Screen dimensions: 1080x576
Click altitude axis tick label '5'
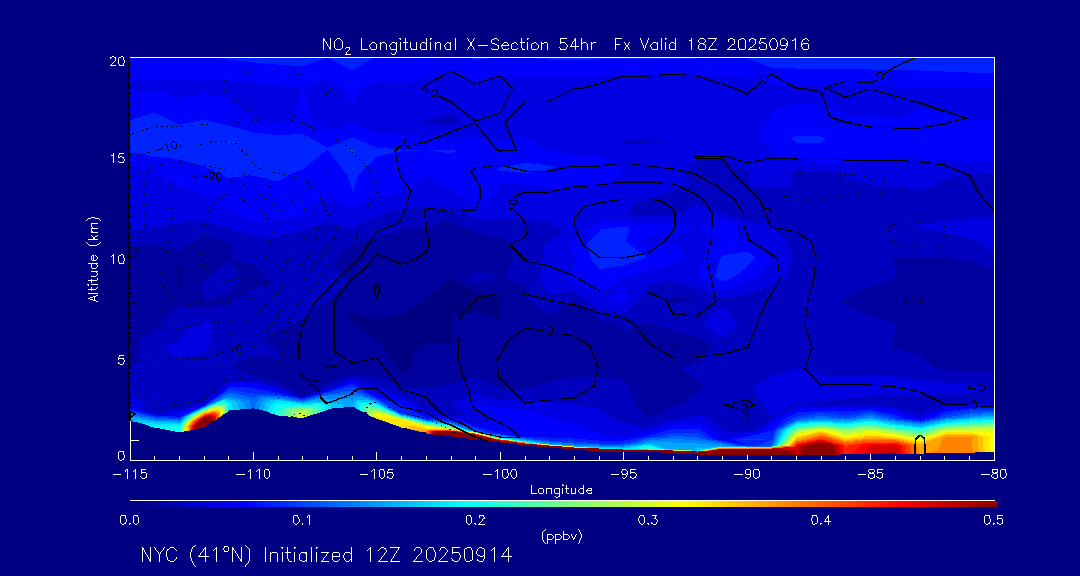click(x=121, y=360)
